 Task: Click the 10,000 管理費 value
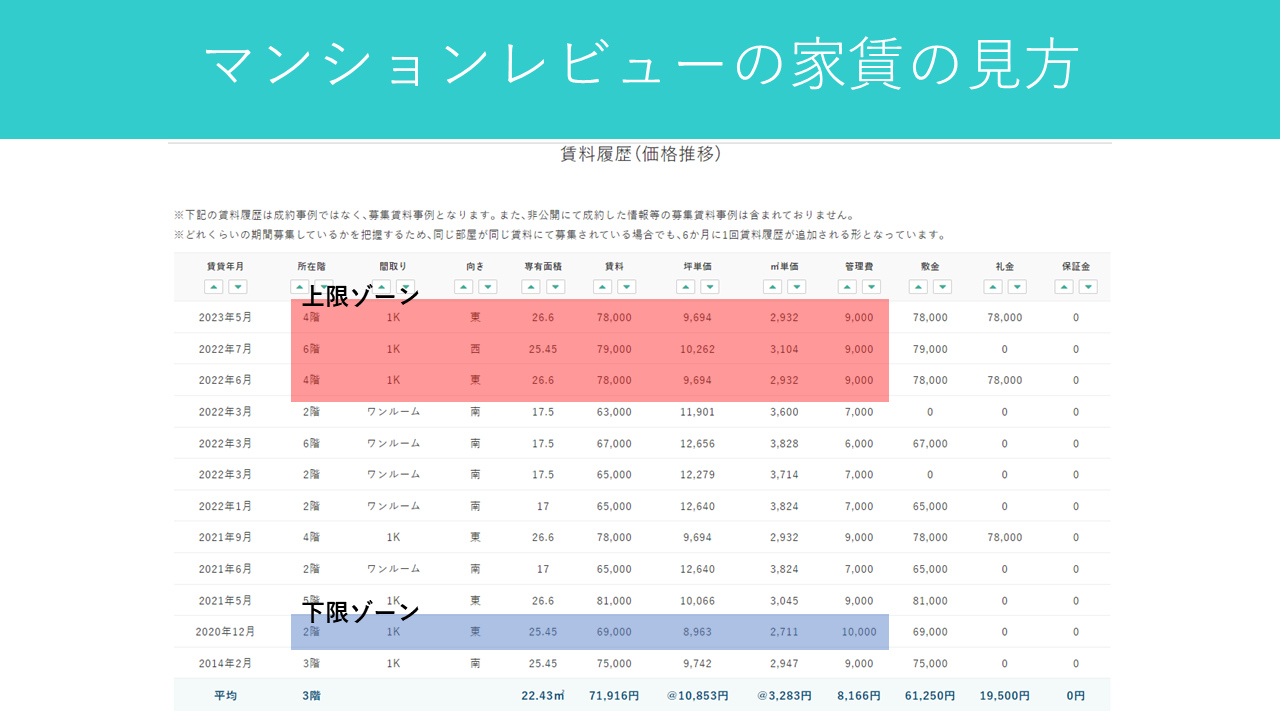tap(859, 632)
